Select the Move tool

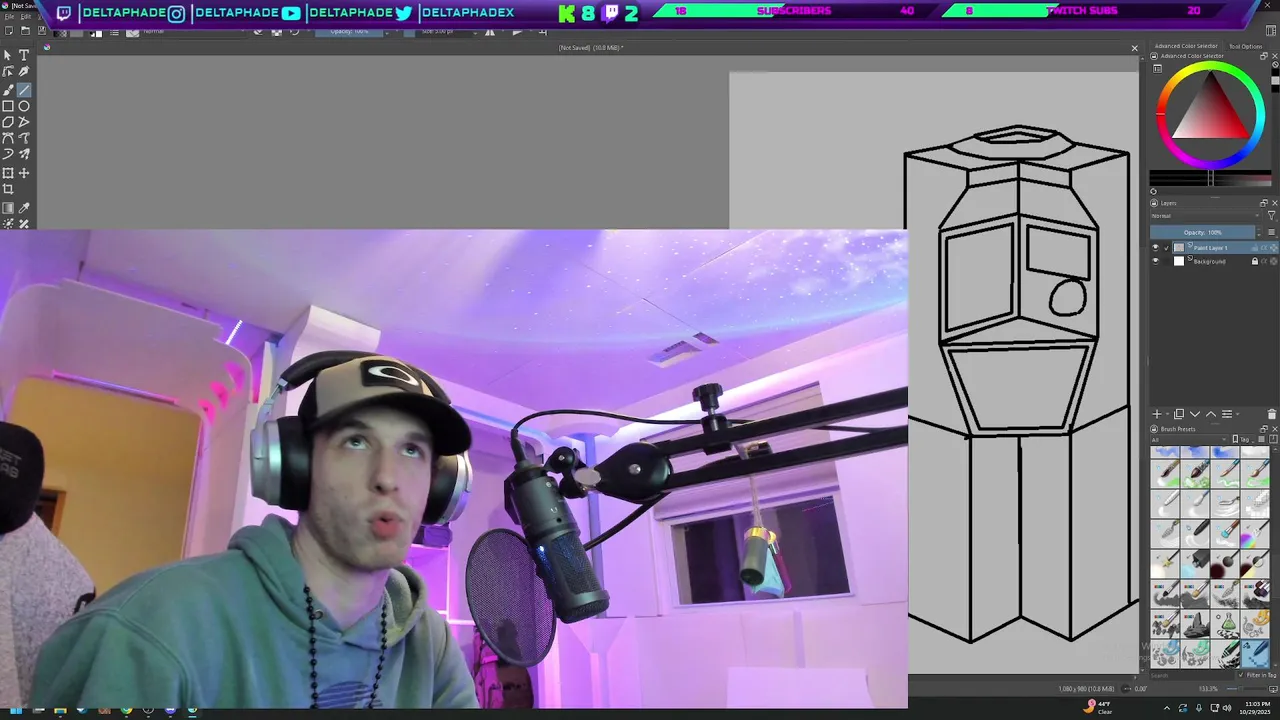(24, 173)
